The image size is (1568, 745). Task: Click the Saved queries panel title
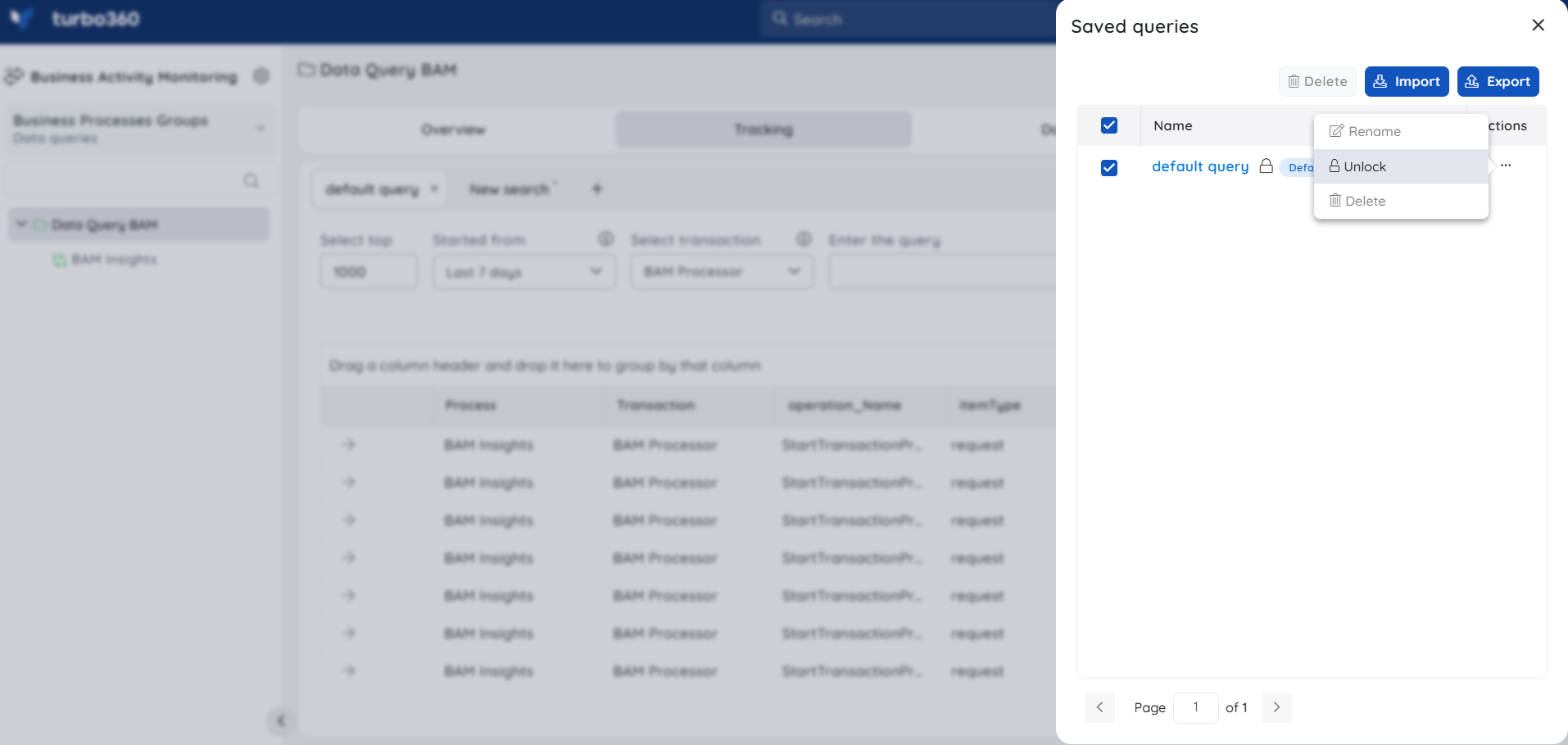tap(1135, 26)
